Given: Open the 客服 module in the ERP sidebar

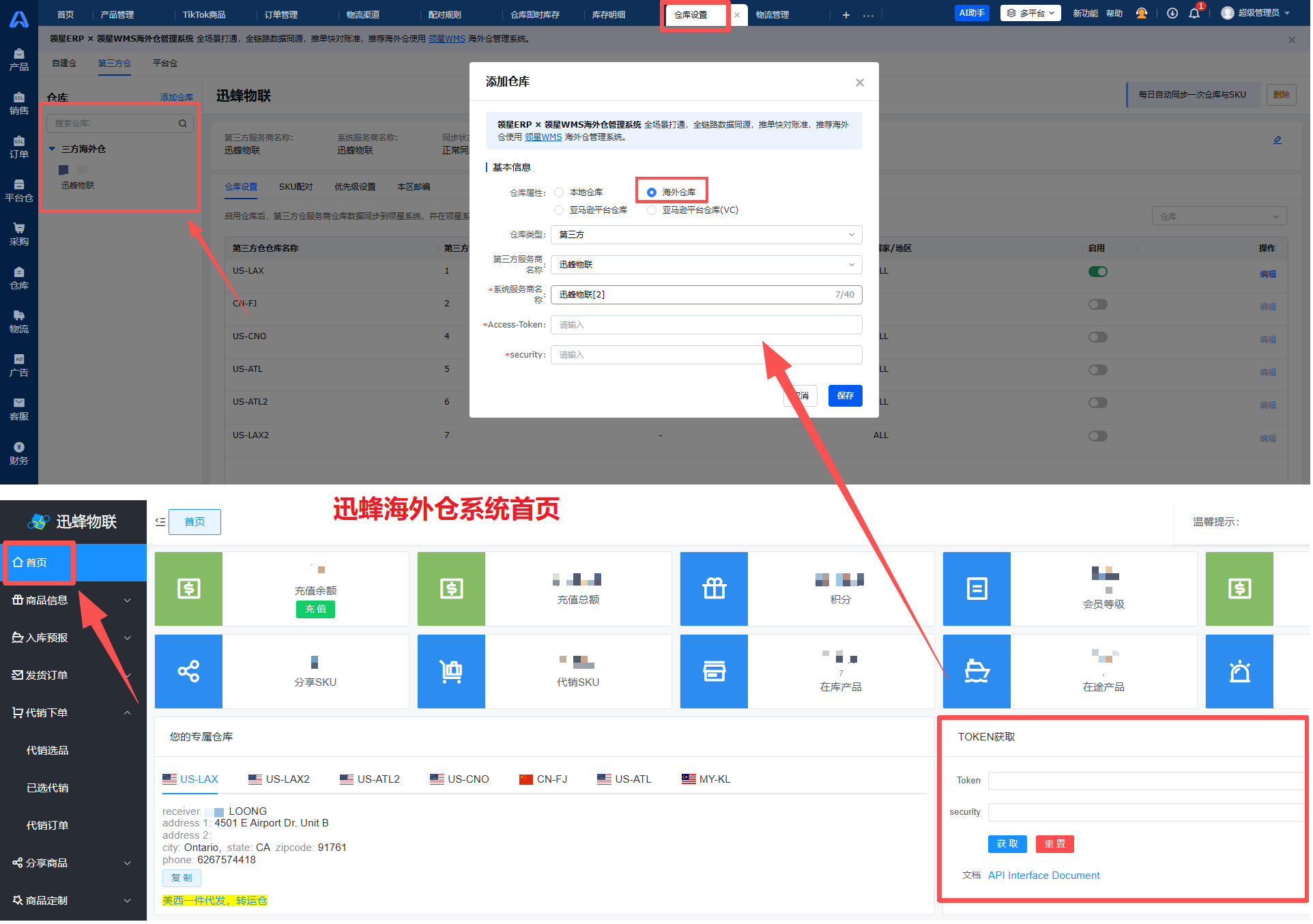Looking at the screenshot, I should (19, 409).
